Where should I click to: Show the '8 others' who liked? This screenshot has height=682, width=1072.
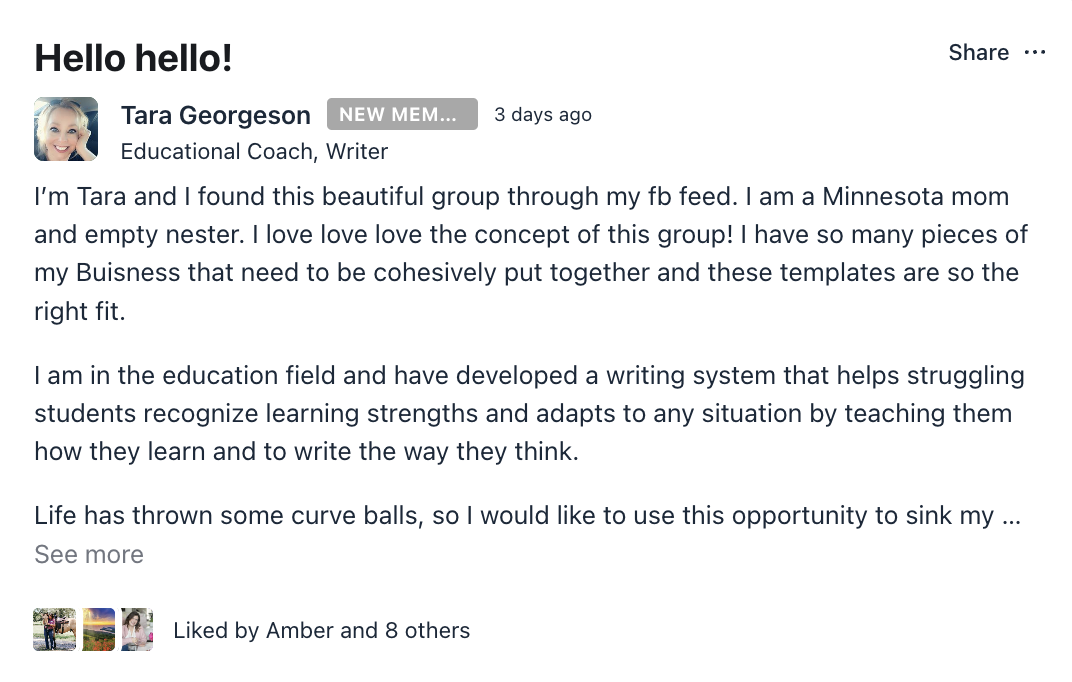tap(427, 630)
